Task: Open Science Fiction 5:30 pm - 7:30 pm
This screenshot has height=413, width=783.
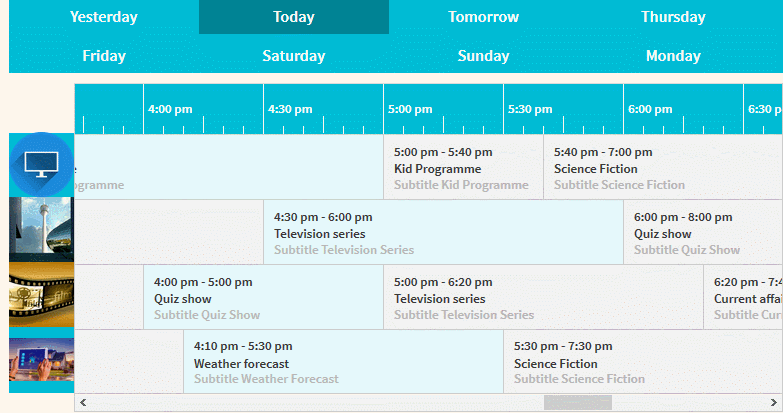Action: click(x=643, y=362)
